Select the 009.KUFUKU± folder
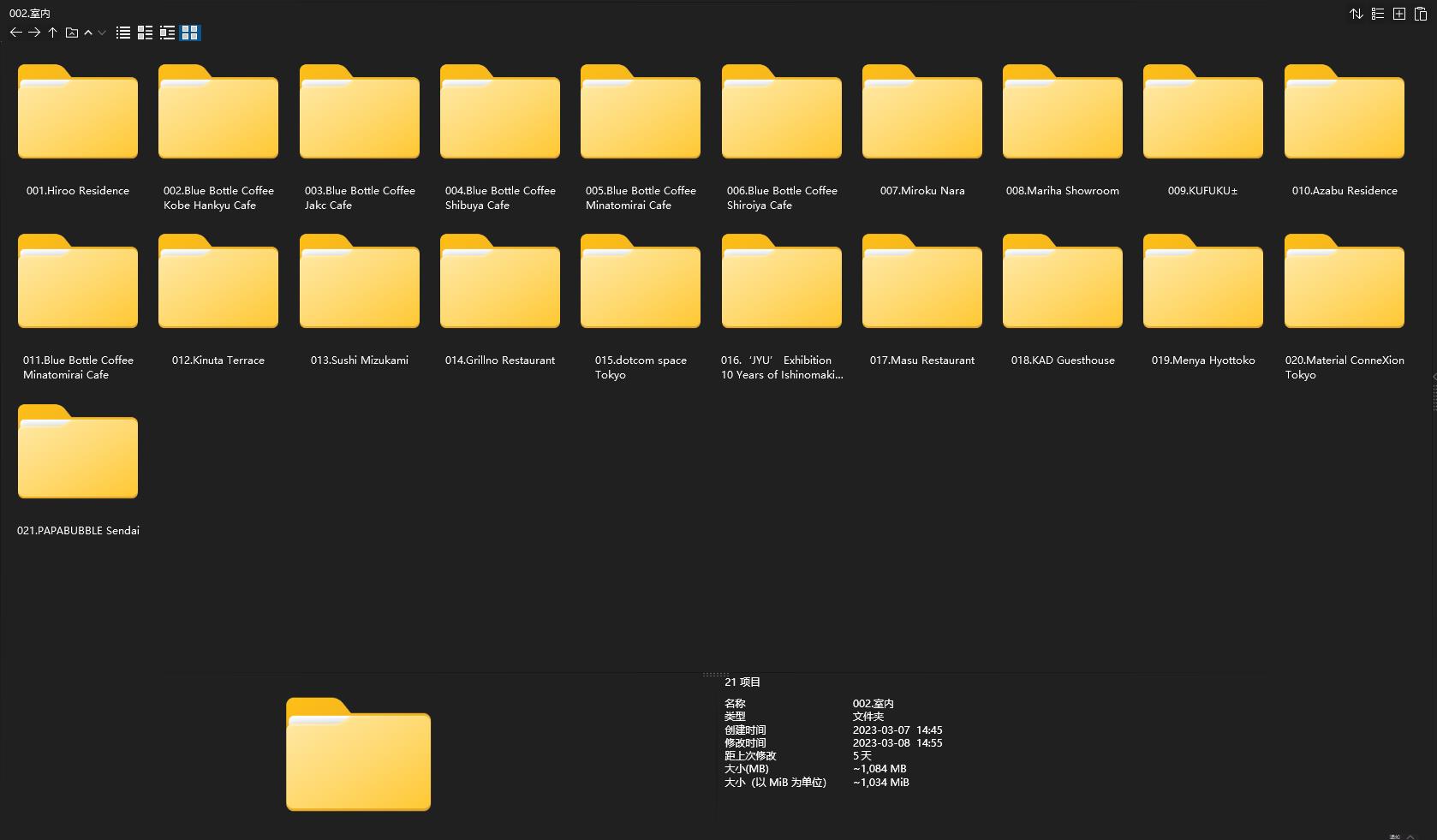Viewport: 1437px width, 840px height. (1203, 130)
